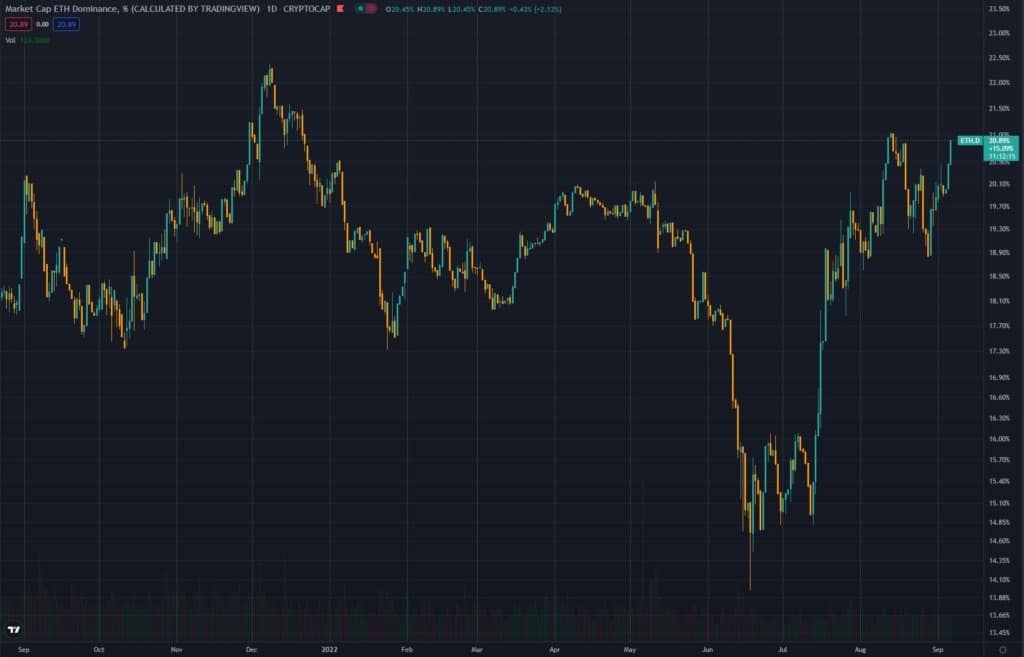This screenshot has height=657, width=1024.
Task: Toggle the green-dot market status pill
Action: coord(366,8)
